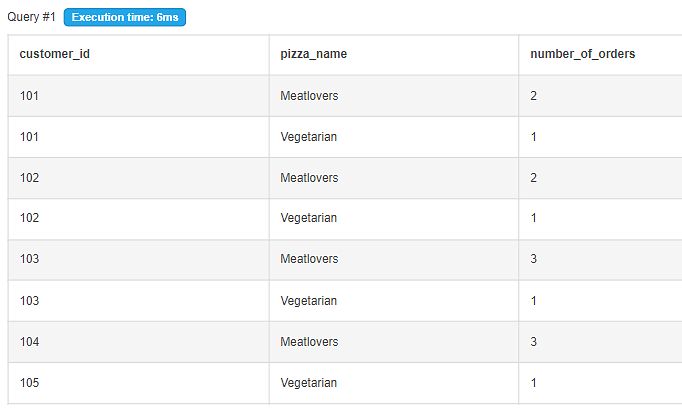
Task: Click order count 1 for customer 105
Action: (x=534, y=383)
